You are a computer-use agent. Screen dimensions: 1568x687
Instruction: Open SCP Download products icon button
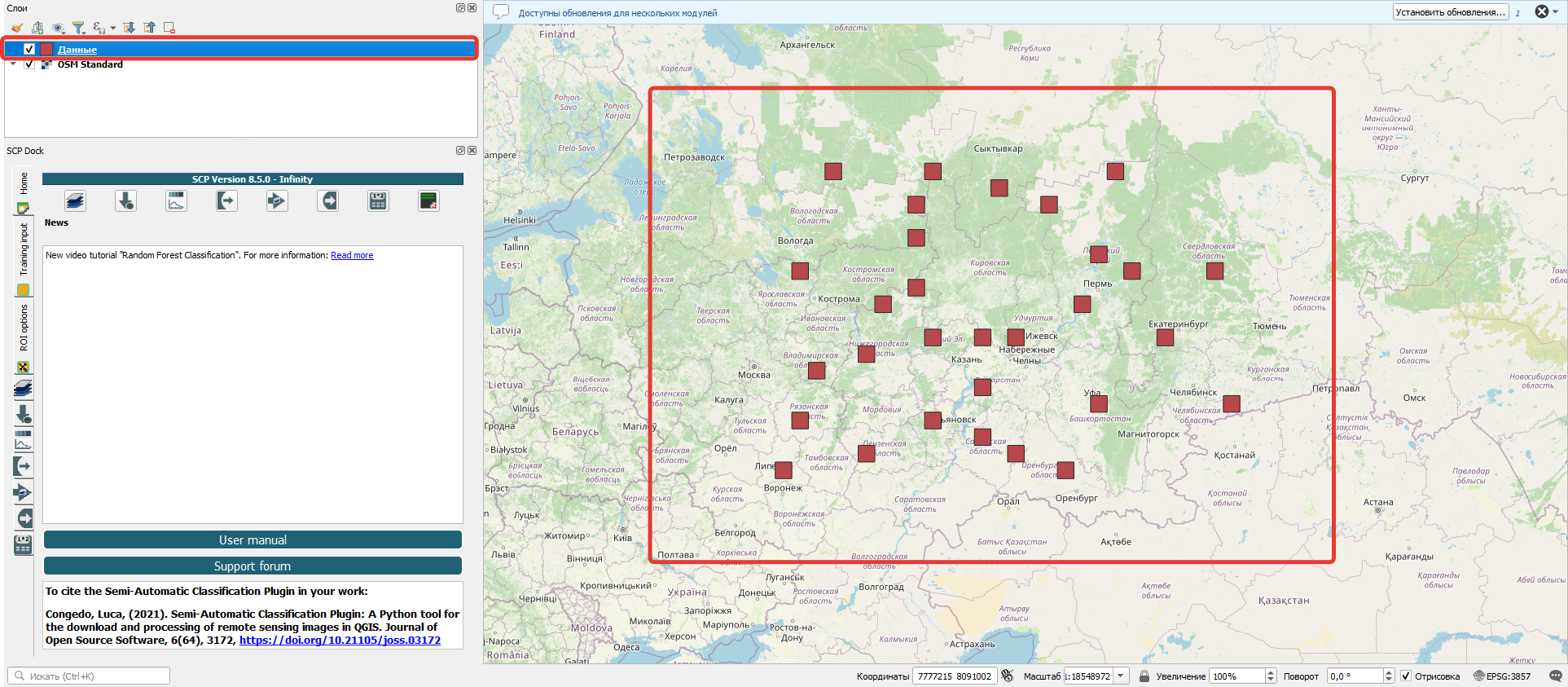125,200
